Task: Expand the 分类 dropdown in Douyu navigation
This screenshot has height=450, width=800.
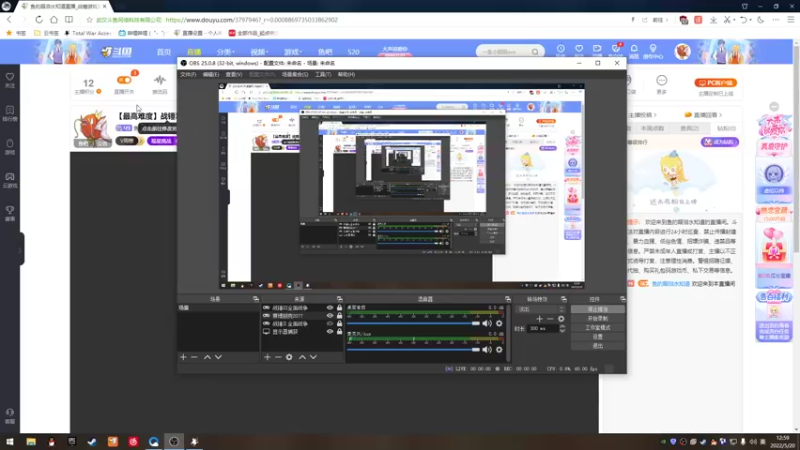Action: (225, 52)
